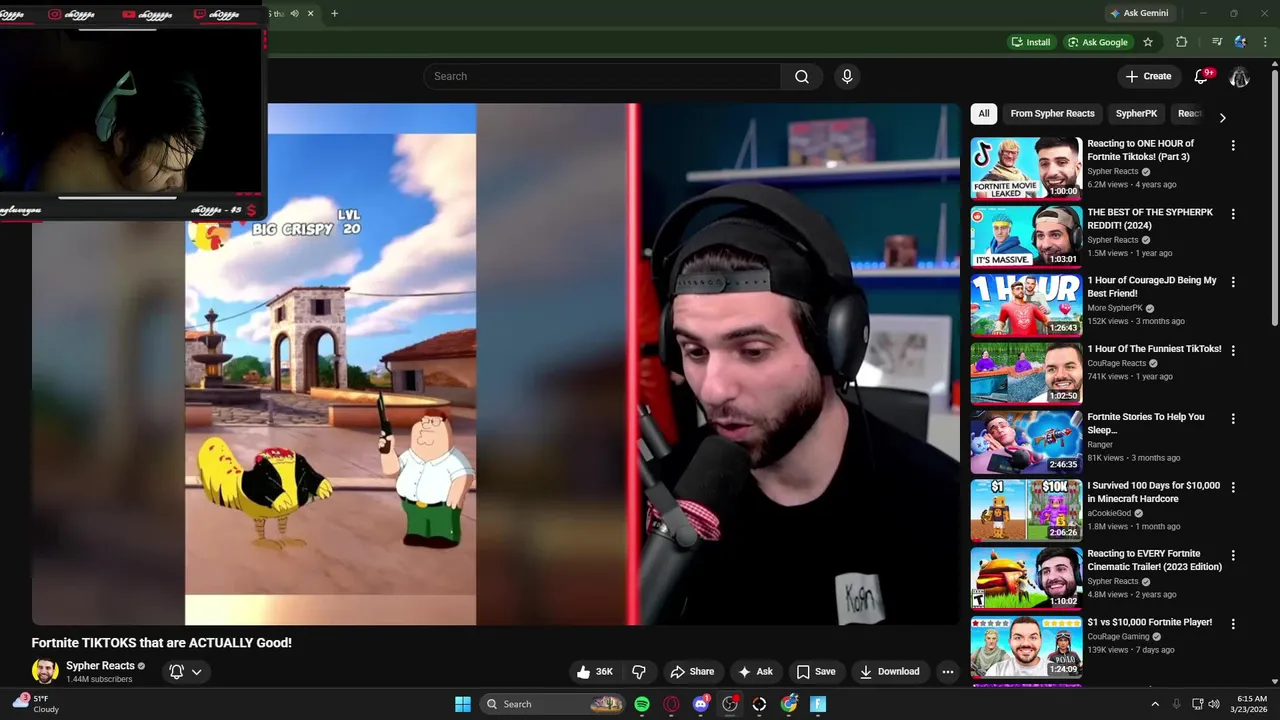Start voice search with the microphone icon
1280x720 pixels.
pyautogui.click(x=847, y=77)
